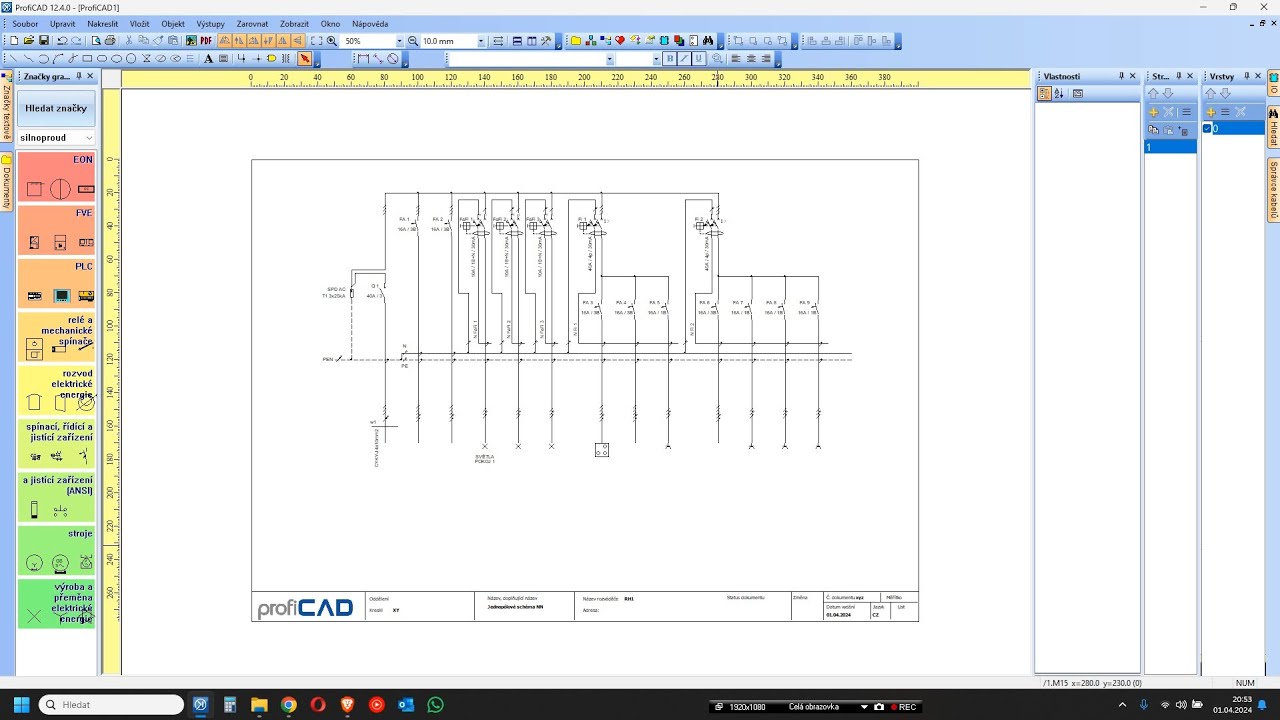Add a new layer in the Vrstvy panel
Screen dimensions: 1280x720
1211,112
